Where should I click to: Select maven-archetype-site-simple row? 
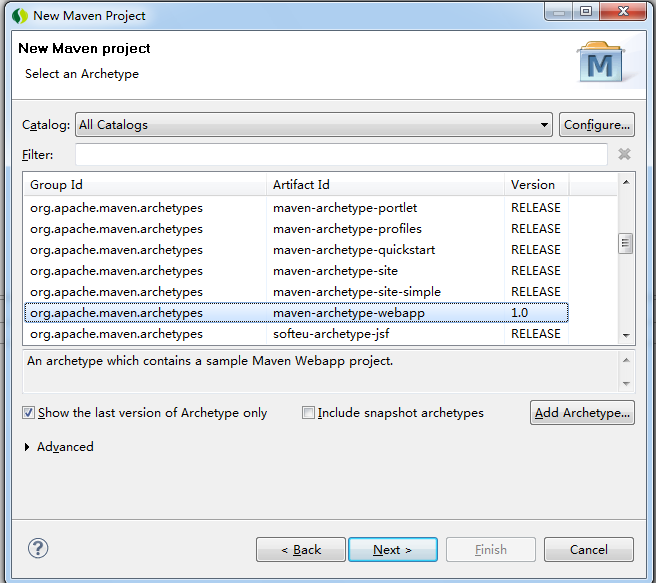click(x=296, y=292)
